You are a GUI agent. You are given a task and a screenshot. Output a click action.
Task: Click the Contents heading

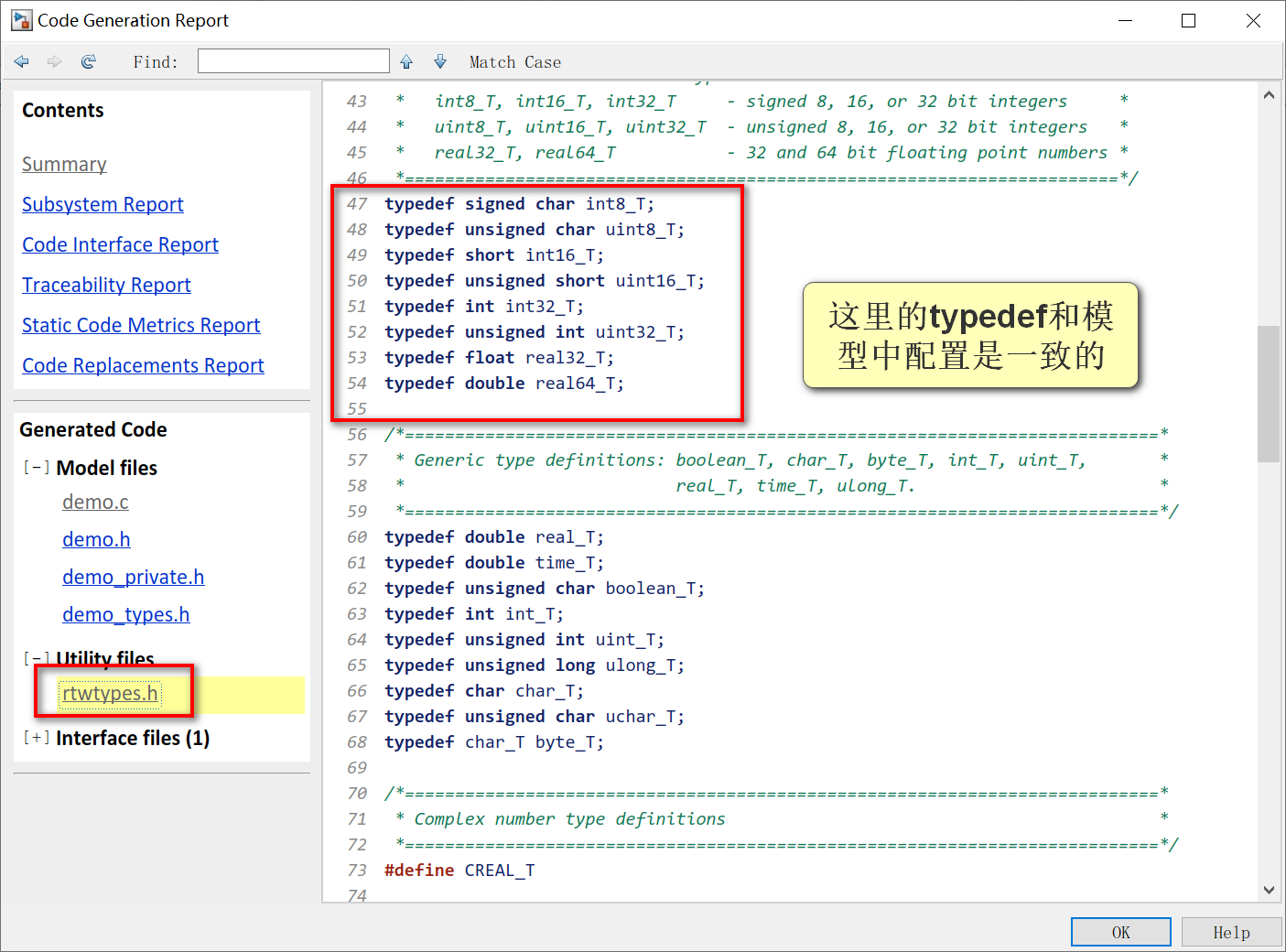click(x=63, y=110)
